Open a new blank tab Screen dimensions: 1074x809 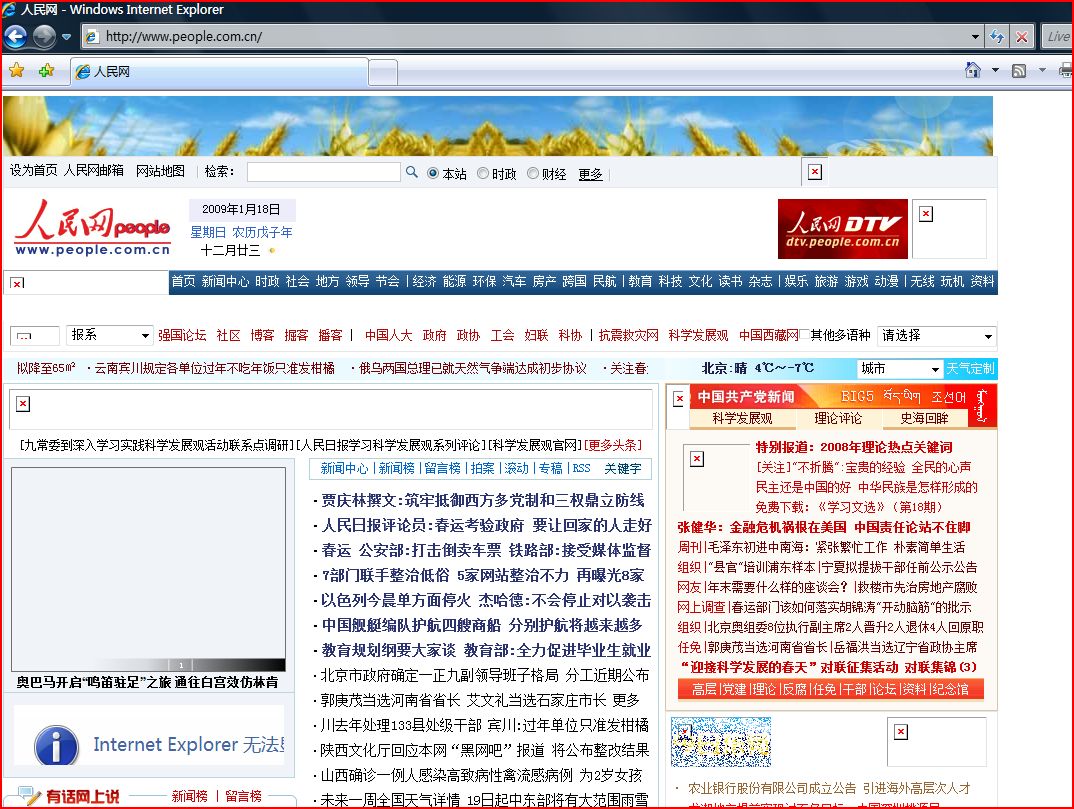pos(383,72)
